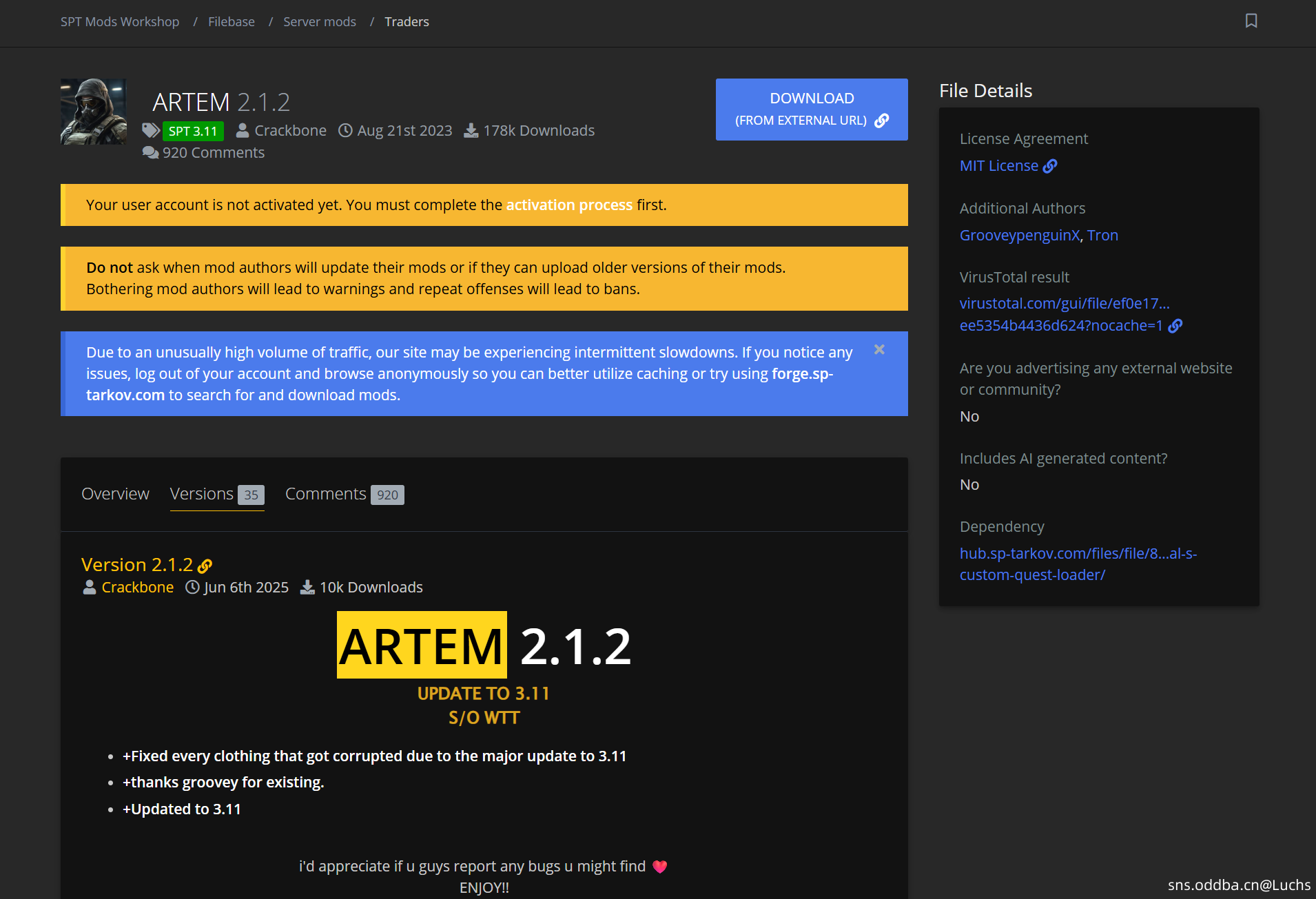Open the 920 Comments link in header
1316x899 pixels.
pyautogui.click(x=214, y=152)
